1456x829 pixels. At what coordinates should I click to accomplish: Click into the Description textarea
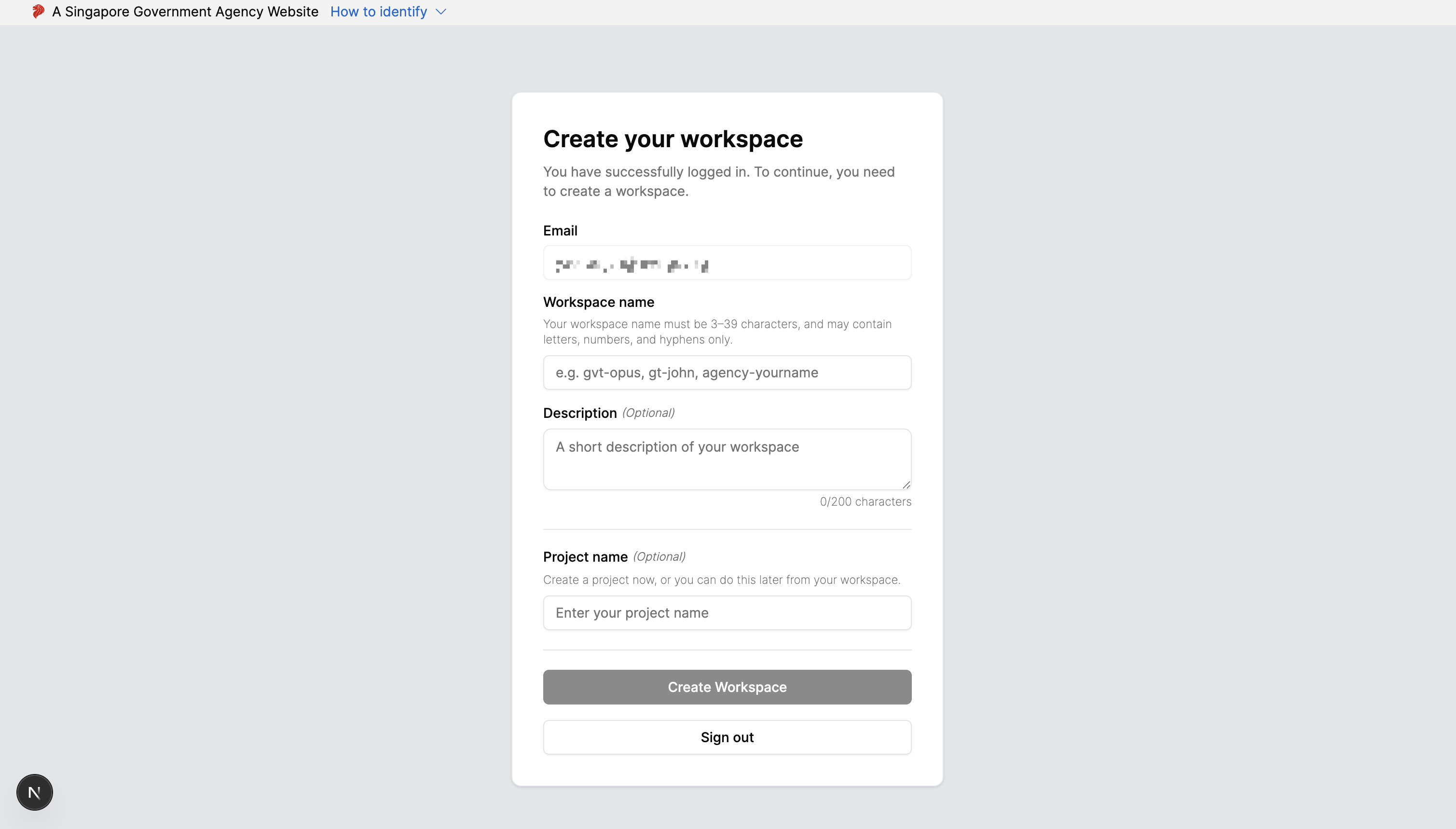tap(727, 459)
